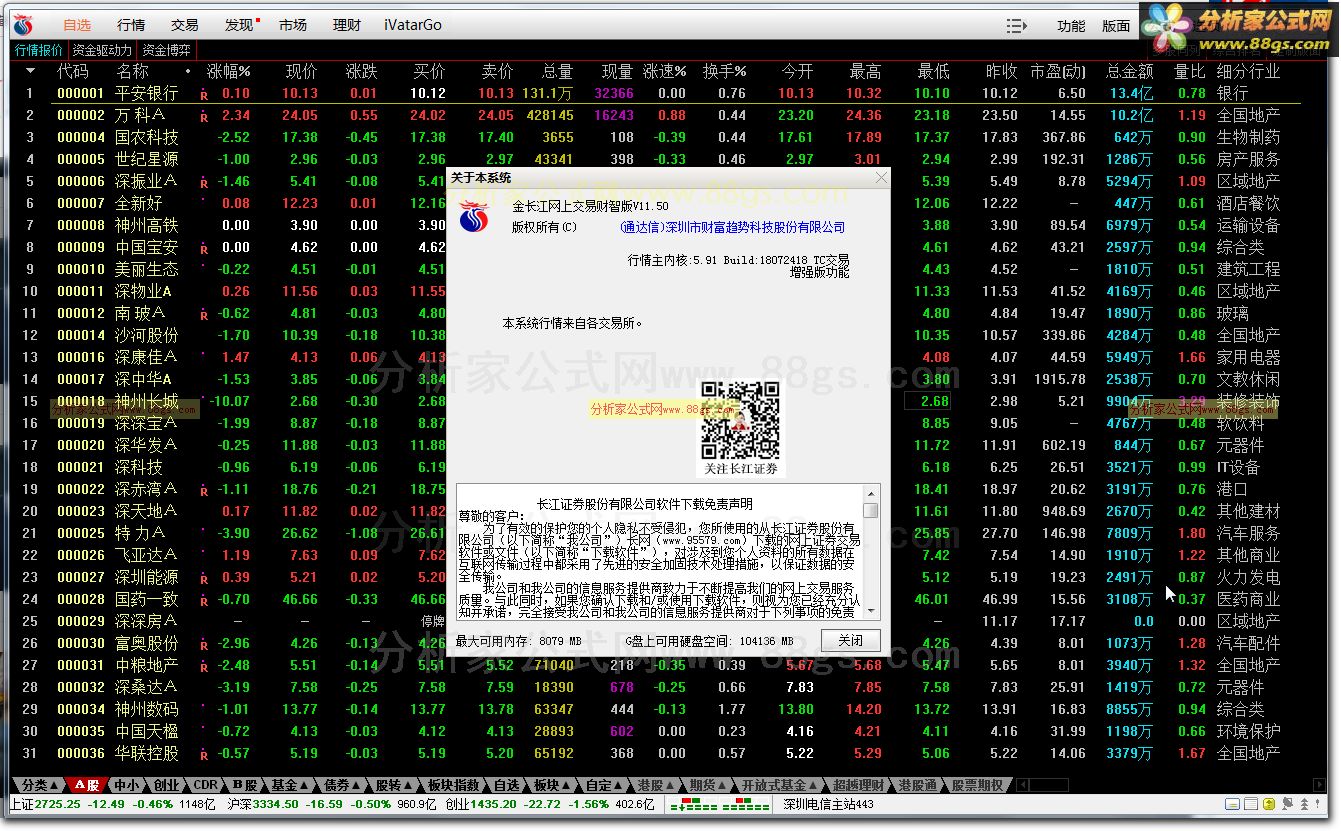This screenshot has height=831, width=1341.
Task: Click the dot marker column header beside 名称
Action: coord(188,71)
